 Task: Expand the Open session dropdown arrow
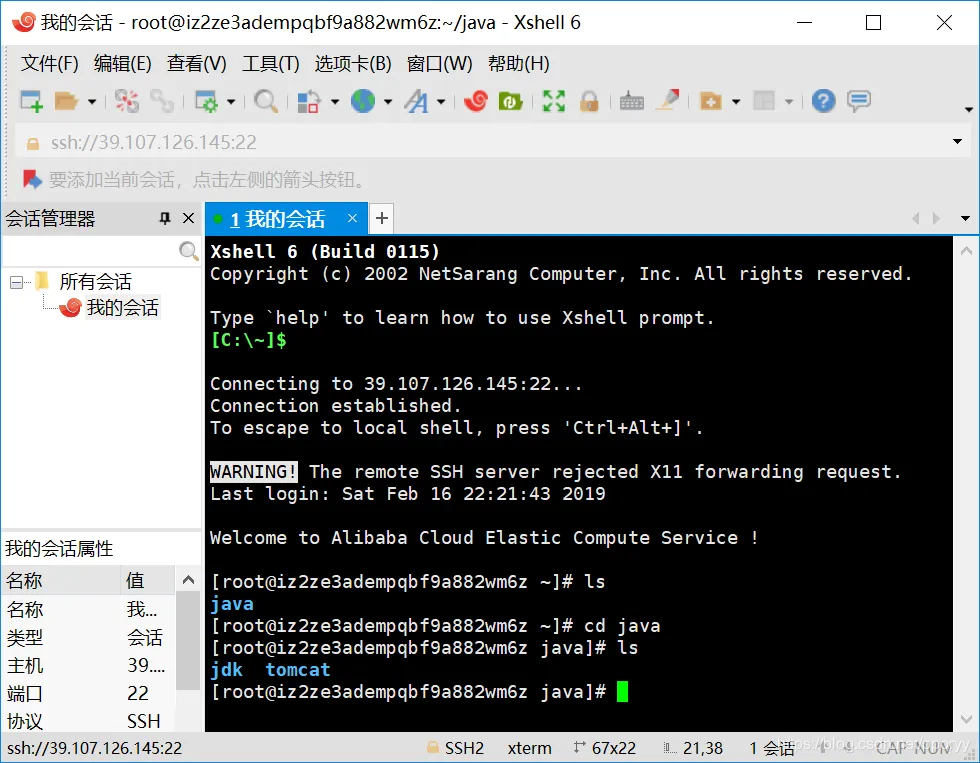(92, 101)
